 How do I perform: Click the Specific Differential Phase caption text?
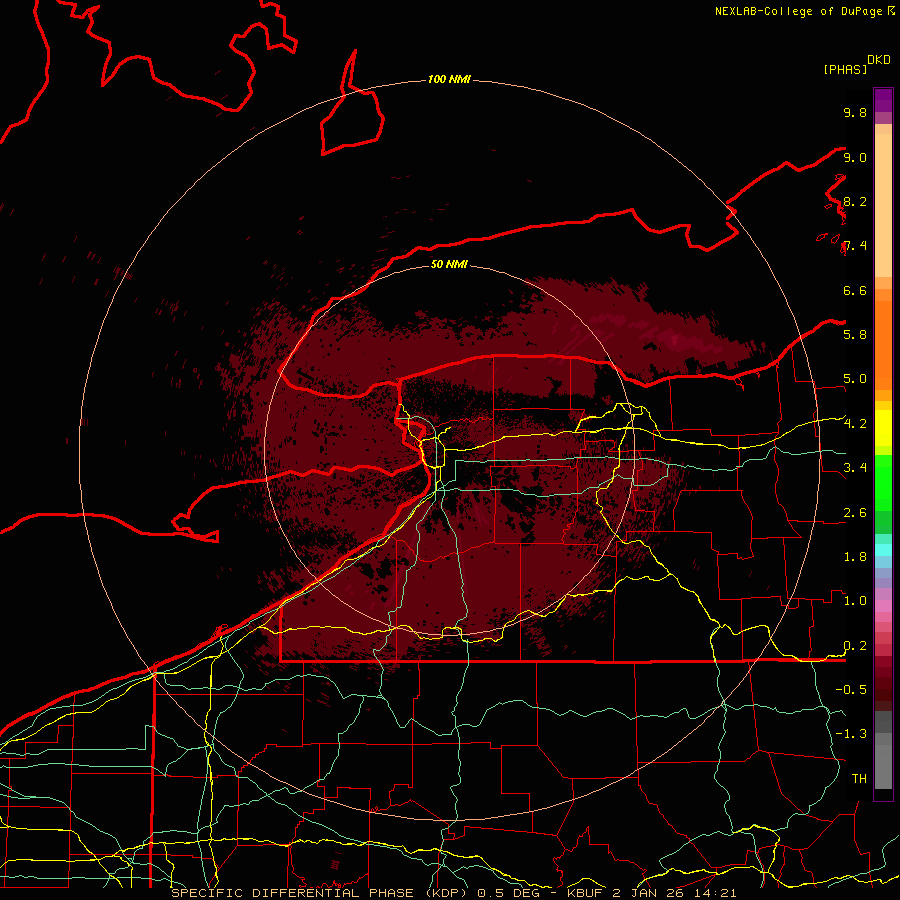coord(453,893)
